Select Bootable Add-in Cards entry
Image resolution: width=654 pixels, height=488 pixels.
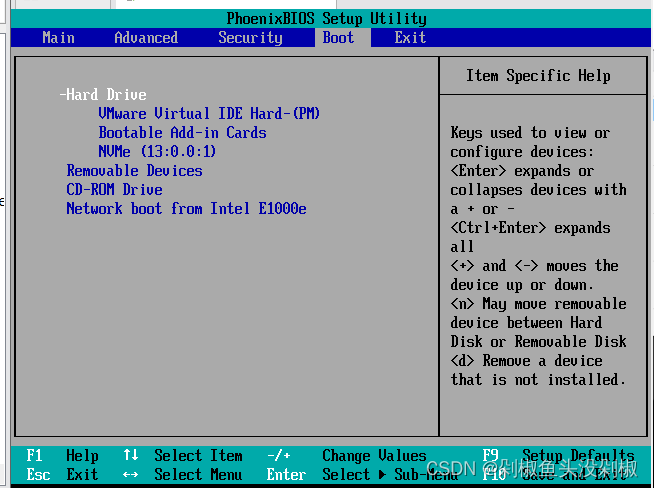point(182,133)
